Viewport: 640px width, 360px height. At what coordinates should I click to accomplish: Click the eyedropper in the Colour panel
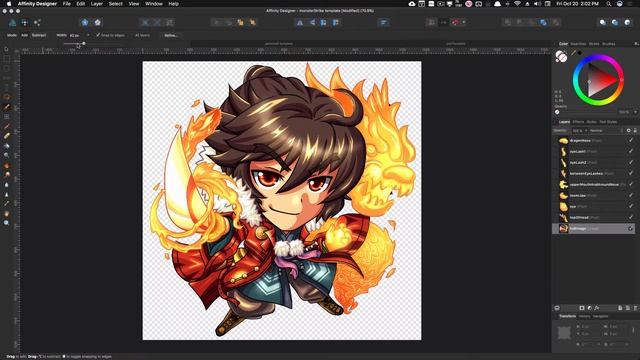click(573, 53)
